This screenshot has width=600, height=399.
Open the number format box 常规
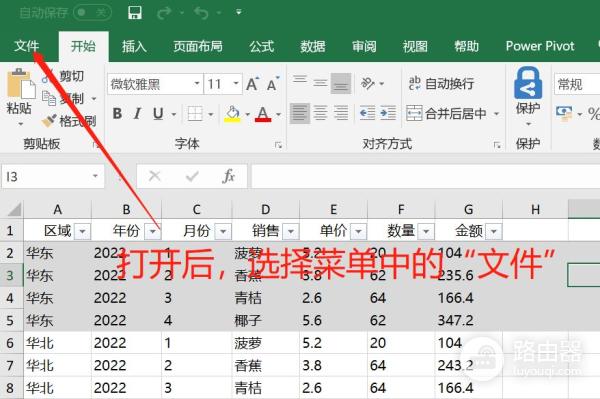577,84
